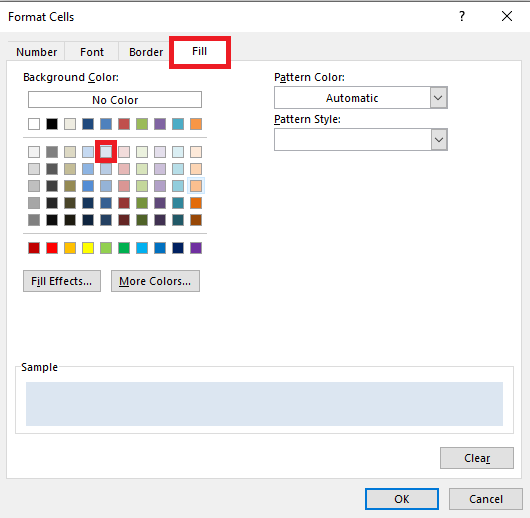The image size is (530, 518).
Task: Close the Format Cells dialog
Action: 507,16
